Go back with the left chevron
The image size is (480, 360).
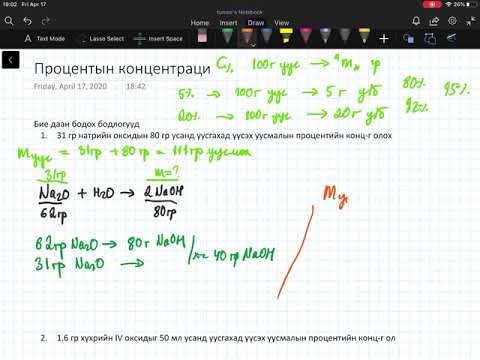10,60
